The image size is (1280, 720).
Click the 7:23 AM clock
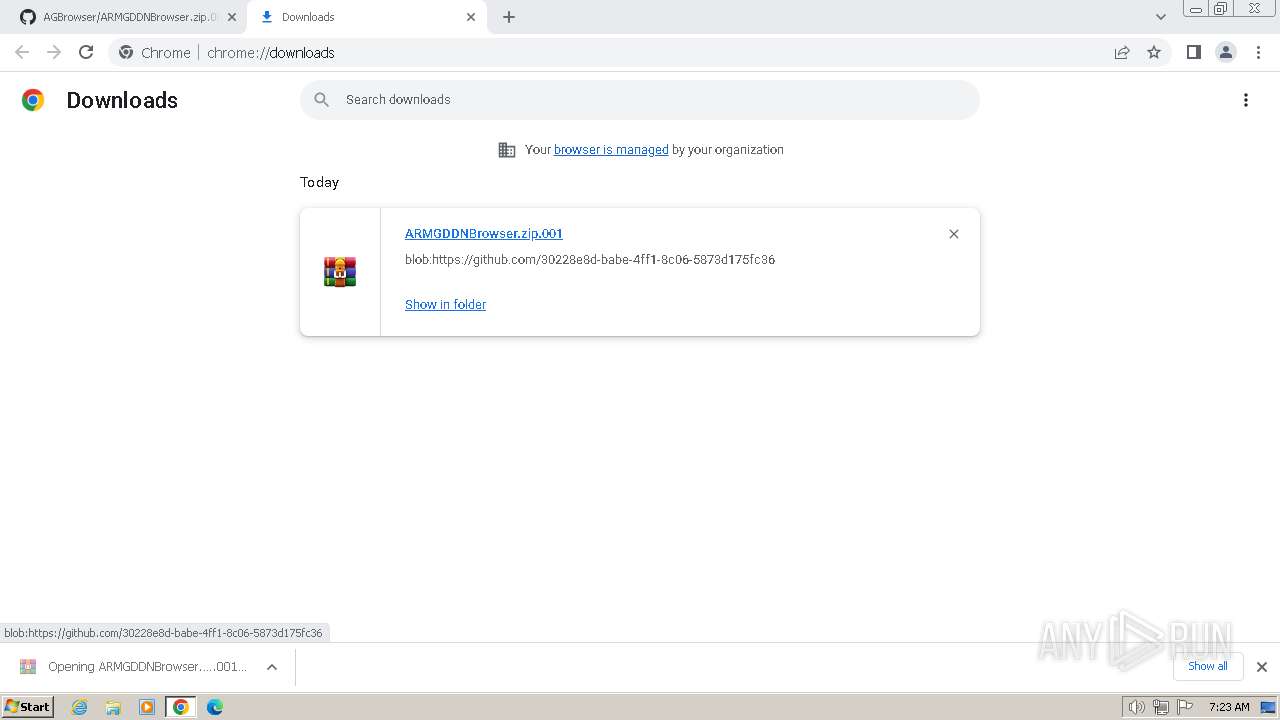[1229, 707]
